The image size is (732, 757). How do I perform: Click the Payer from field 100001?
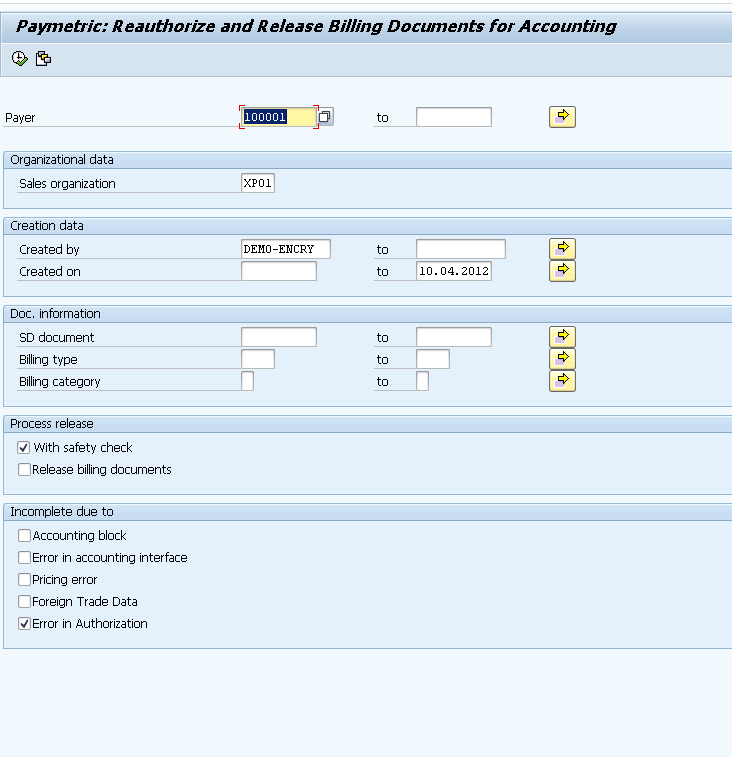[x=279, y=117]
